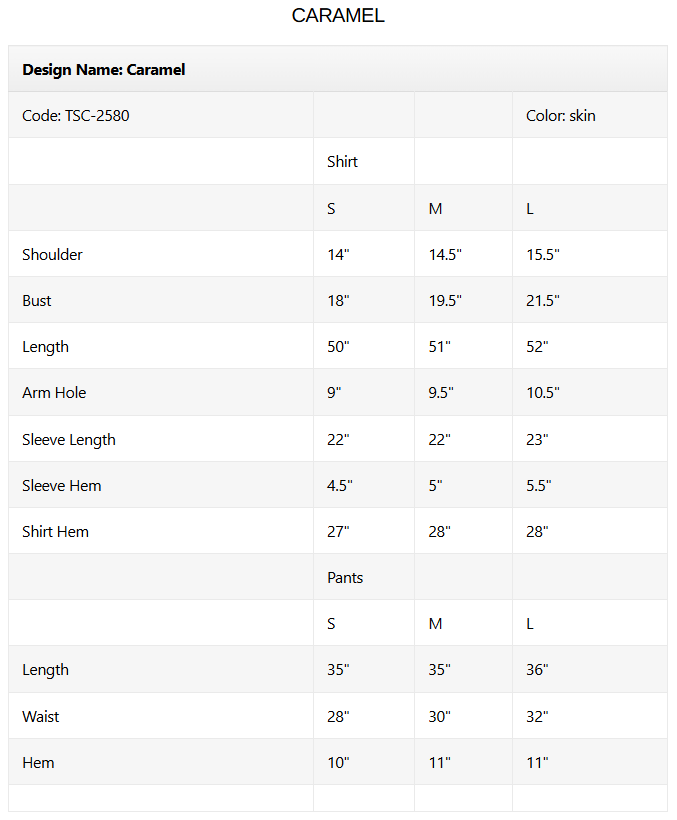Click the 10" pants hem value
677x820 pixels.
[339, 763]
